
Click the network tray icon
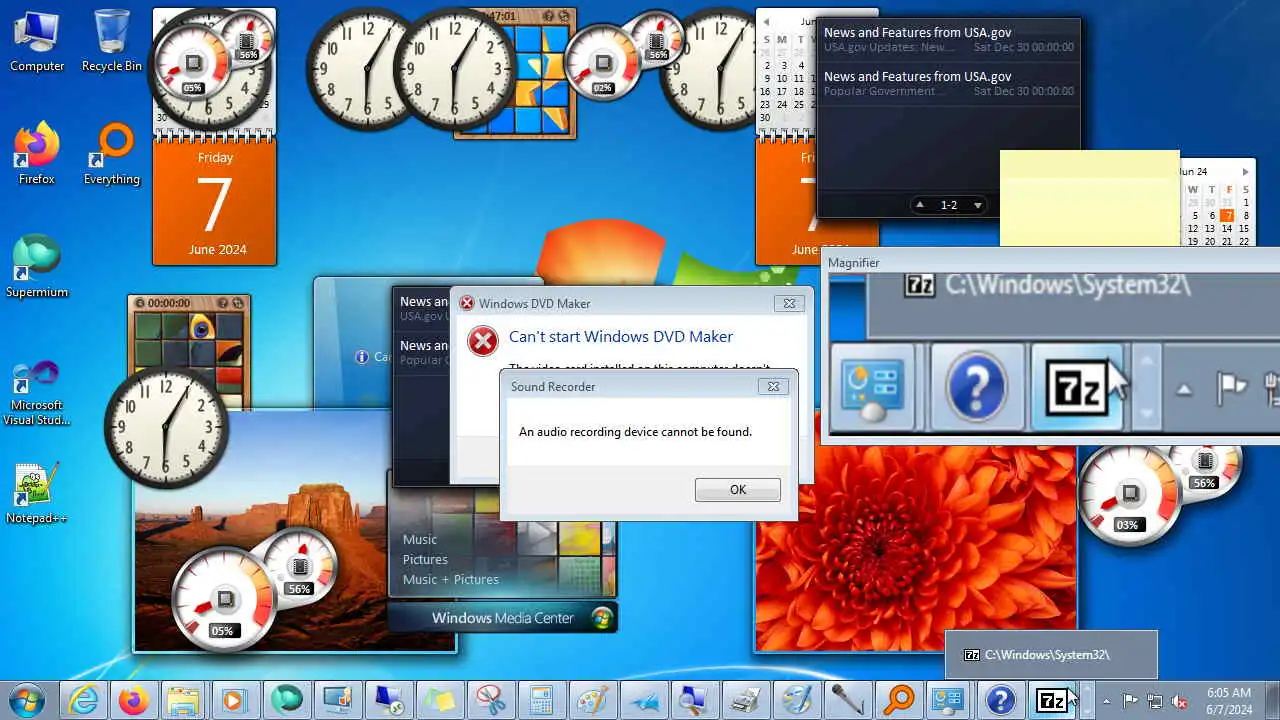1155,701
